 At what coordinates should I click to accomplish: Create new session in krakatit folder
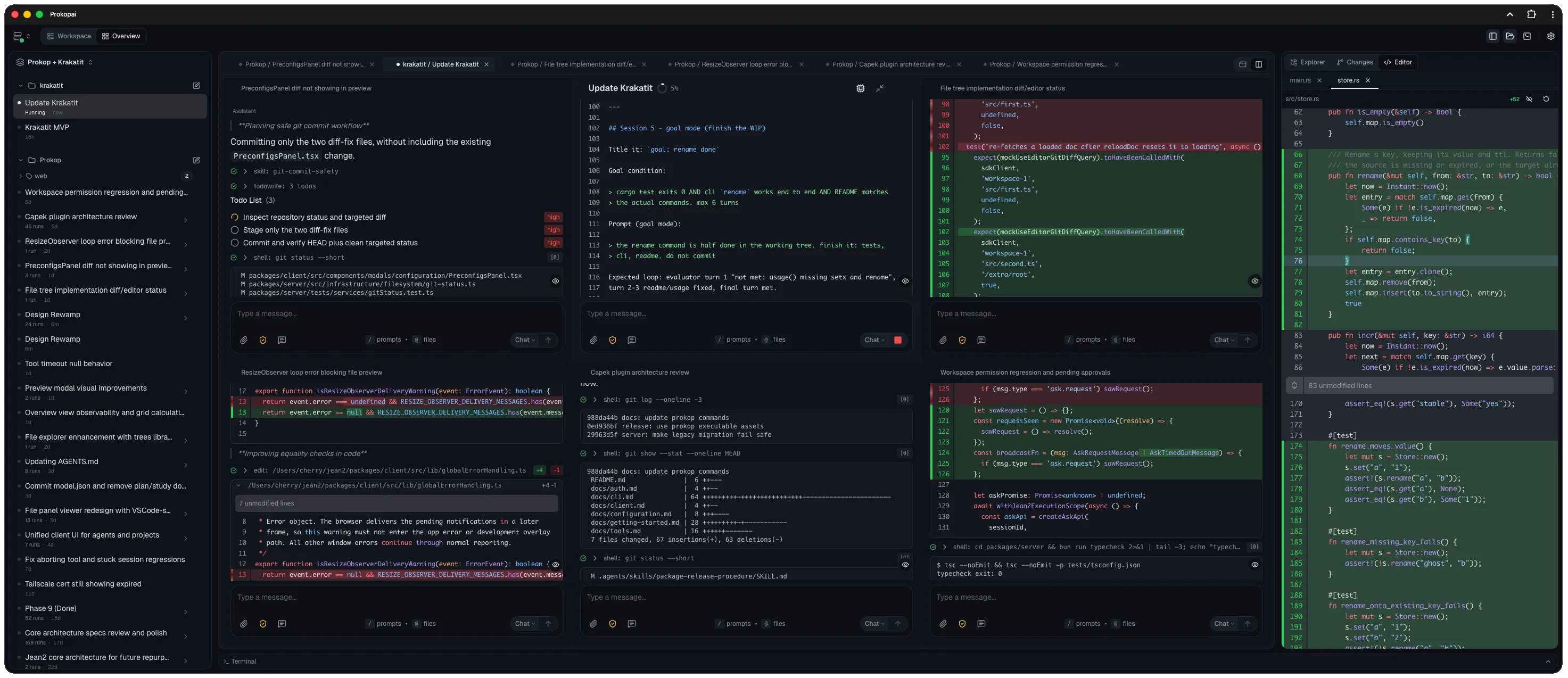(196, 86)
